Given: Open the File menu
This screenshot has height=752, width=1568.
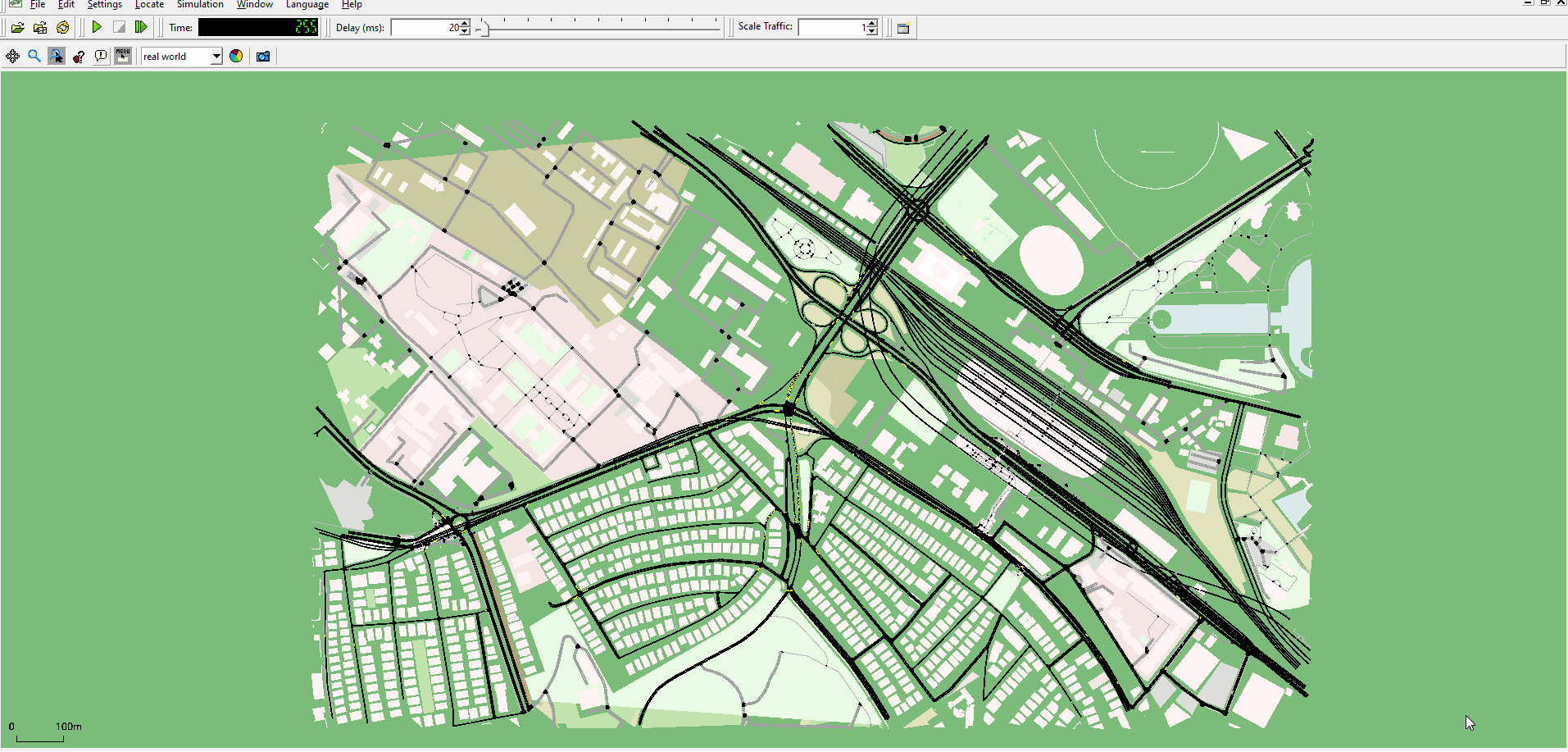Looking at the screenshot, I should 38,4.
